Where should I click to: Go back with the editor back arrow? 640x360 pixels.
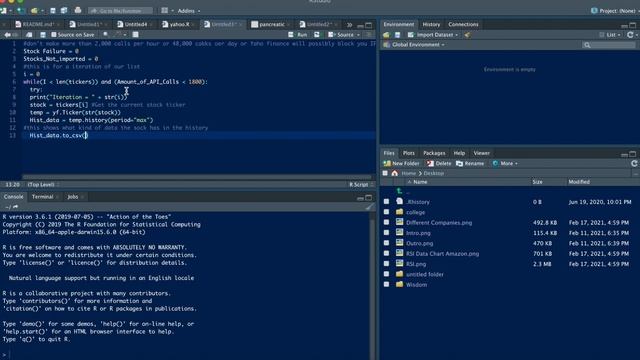pyautogui.click(x=7, y=35)
